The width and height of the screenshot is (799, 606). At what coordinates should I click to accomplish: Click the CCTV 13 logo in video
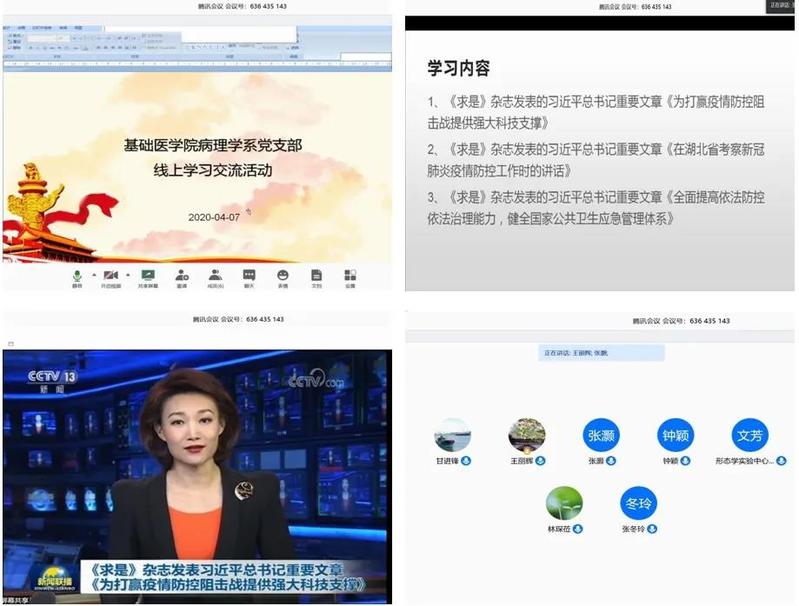52,381
